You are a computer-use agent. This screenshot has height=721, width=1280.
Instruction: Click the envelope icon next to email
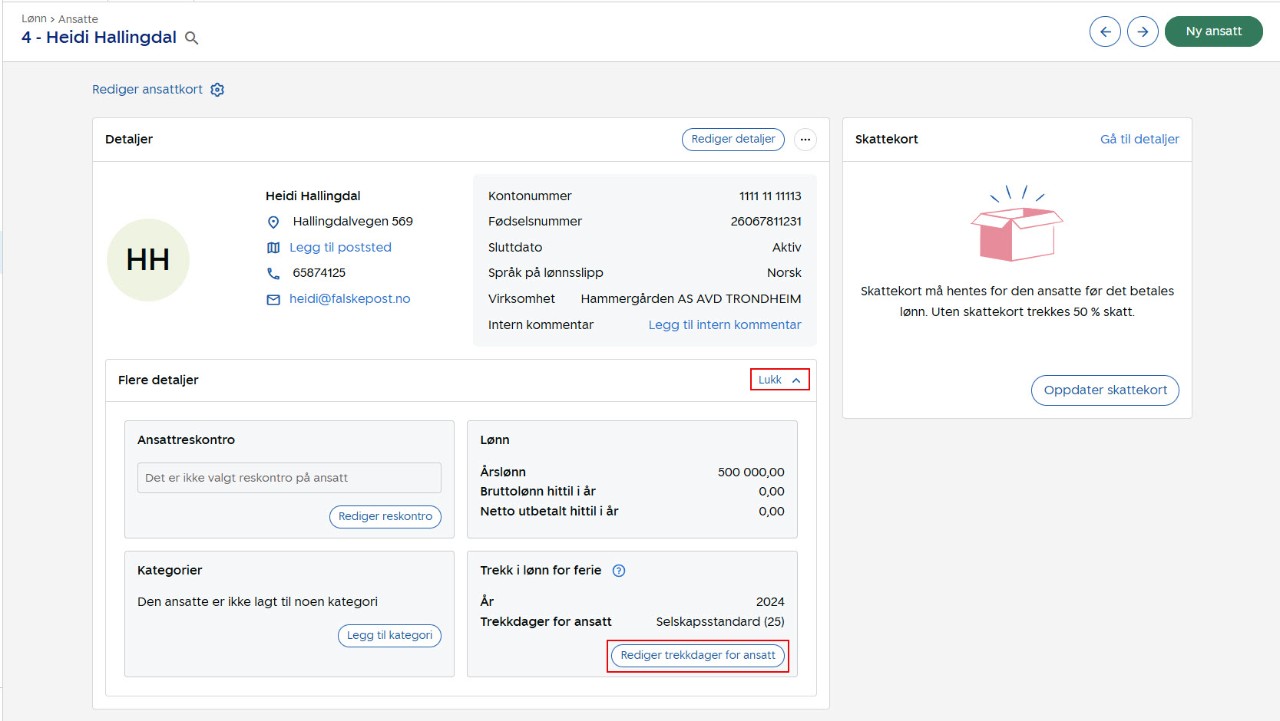[273, 299]
